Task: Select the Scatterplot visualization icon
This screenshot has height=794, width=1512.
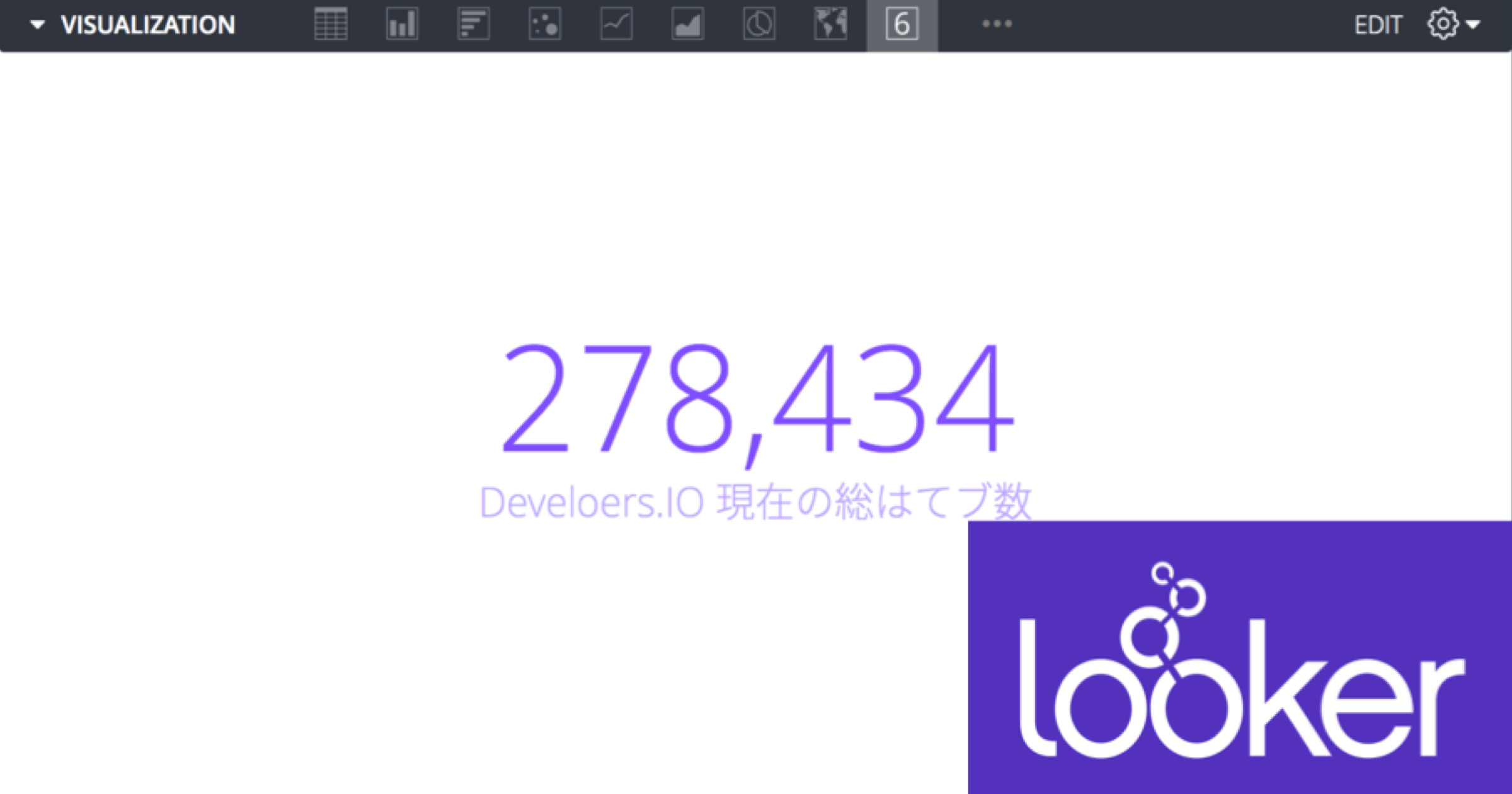Action: tap(545, 25)
